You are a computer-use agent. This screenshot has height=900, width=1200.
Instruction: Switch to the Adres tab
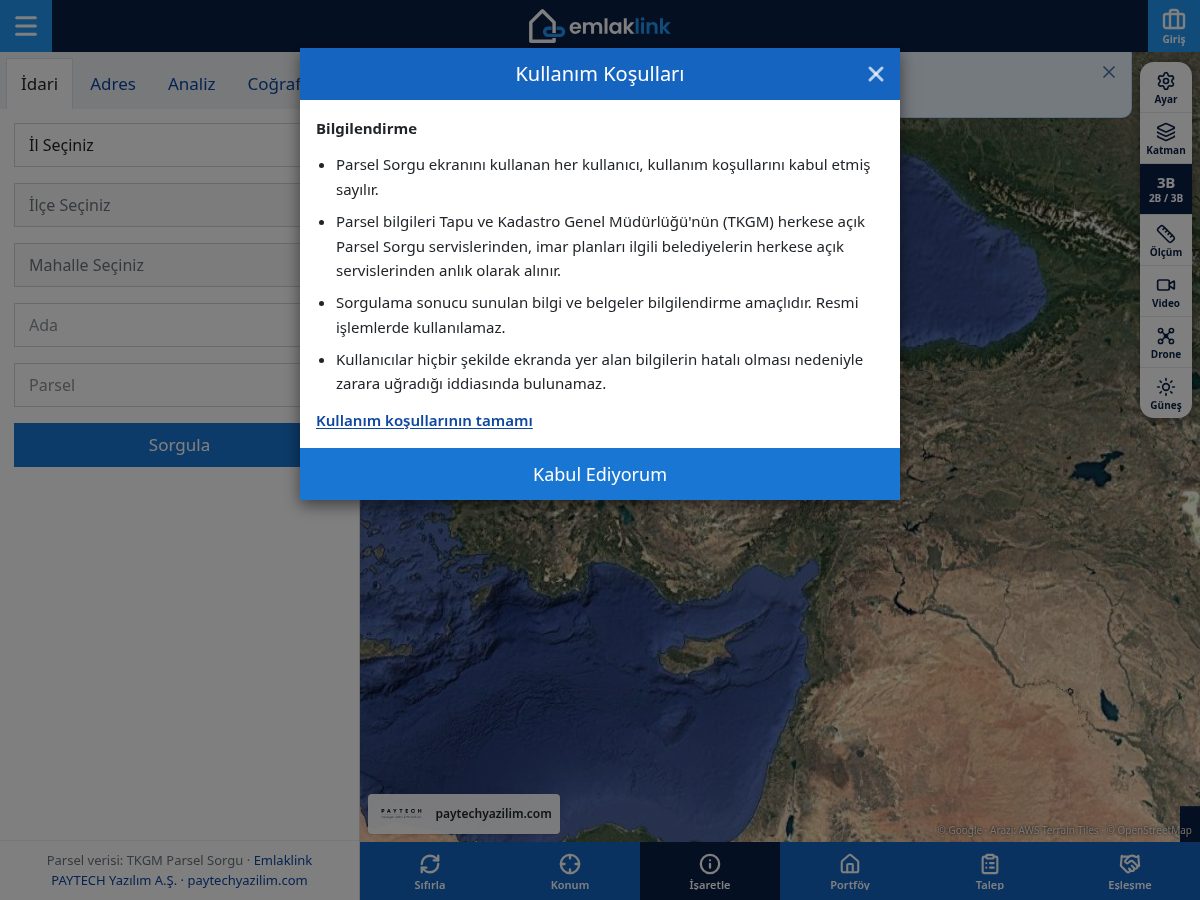(113, 84)
